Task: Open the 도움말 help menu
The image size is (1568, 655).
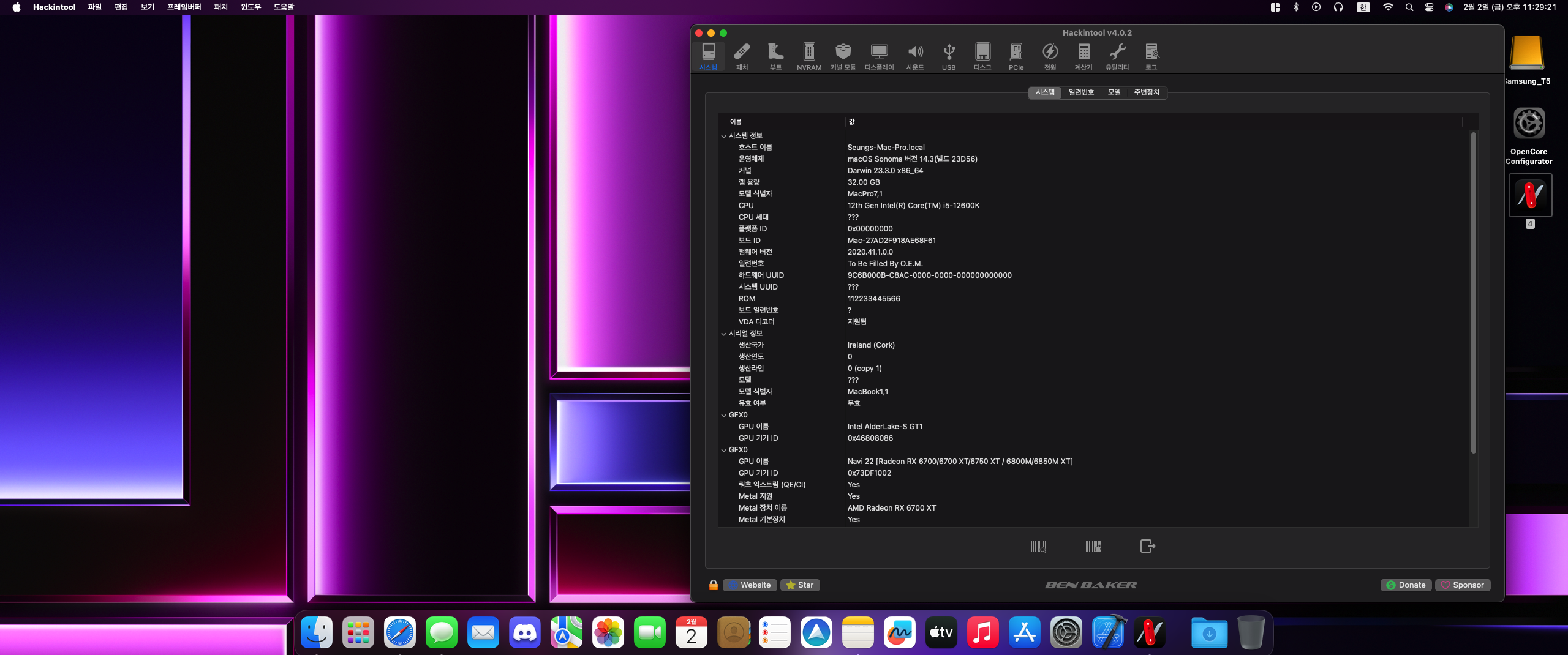Action: click(x=284, y=7)
